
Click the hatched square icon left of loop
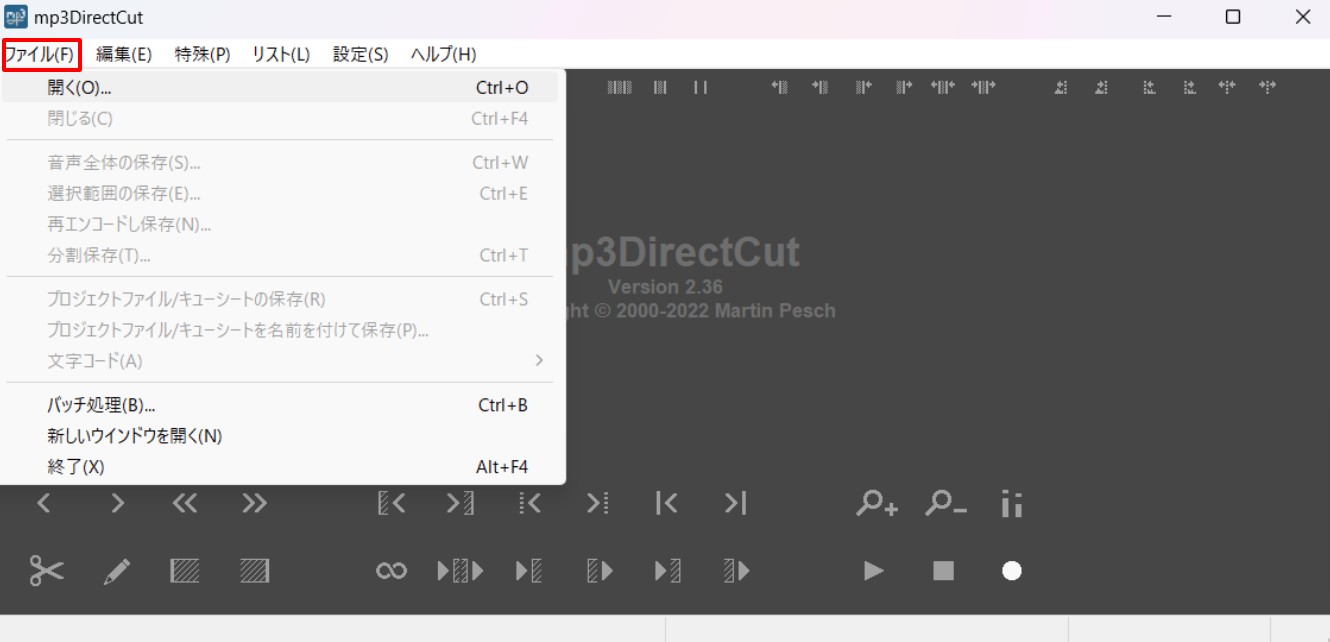(x=255, y=571)
